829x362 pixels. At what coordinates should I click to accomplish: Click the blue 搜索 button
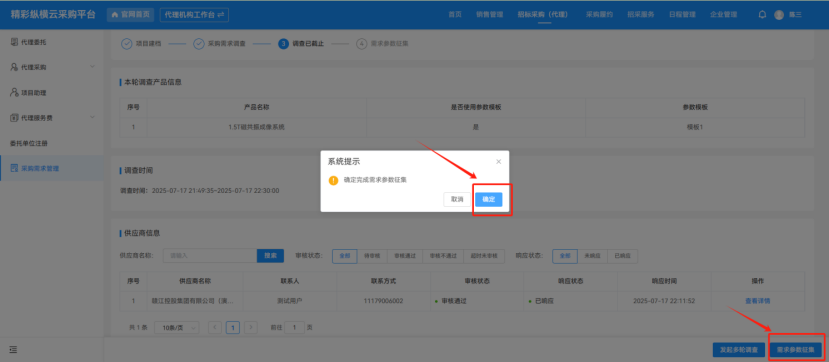[x=270, y=256]
